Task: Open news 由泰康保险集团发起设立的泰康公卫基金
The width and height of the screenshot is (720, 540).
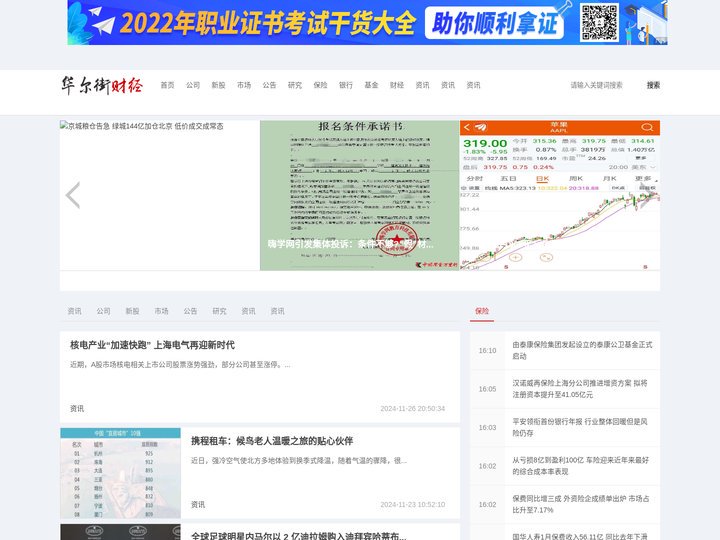Action: tap(582, 350)
